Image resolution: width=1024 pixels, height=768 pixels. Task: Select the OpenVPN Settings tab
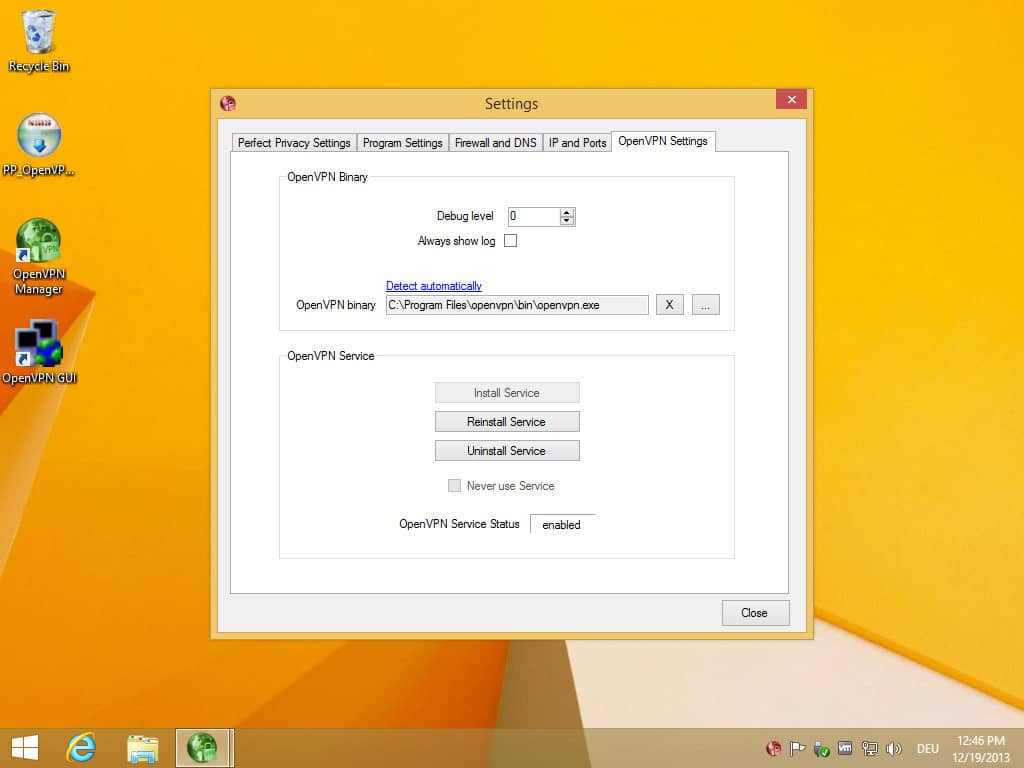click(663, 141)
